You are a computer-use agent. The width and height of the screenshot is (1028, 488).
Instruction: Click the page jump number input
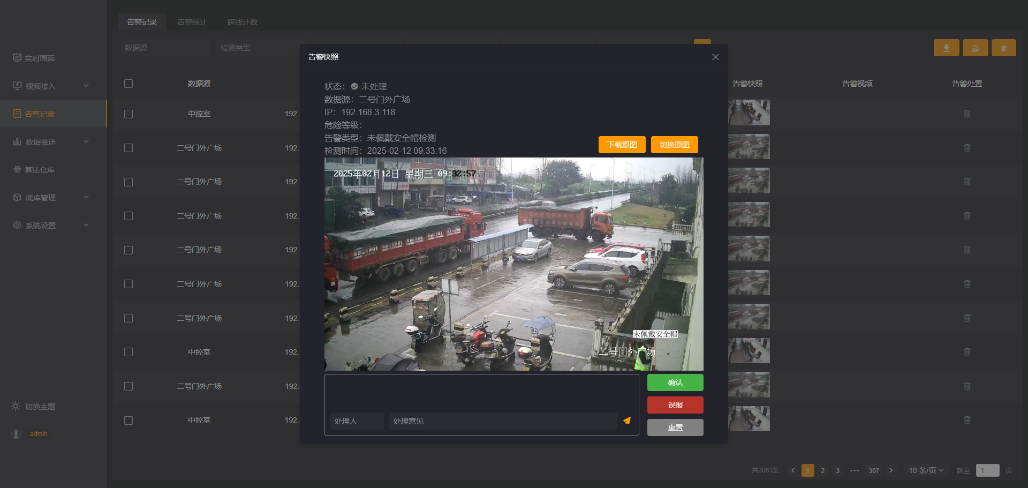987,470
